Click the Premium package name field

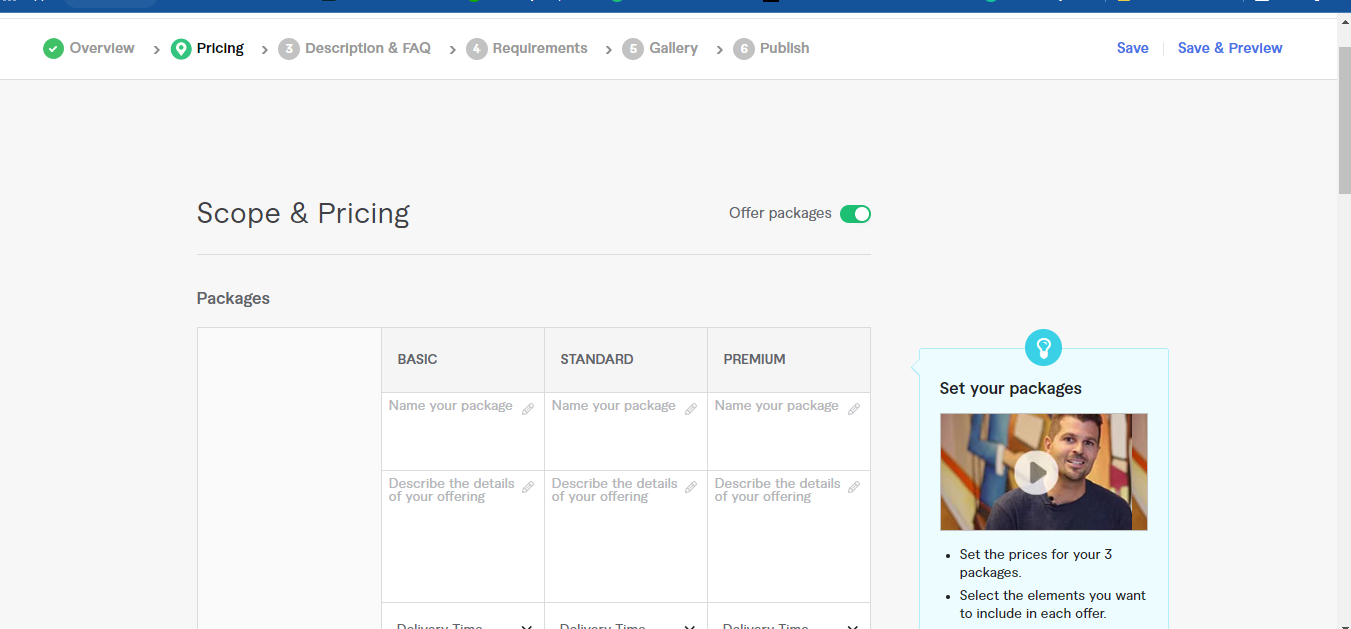point(789,431)
